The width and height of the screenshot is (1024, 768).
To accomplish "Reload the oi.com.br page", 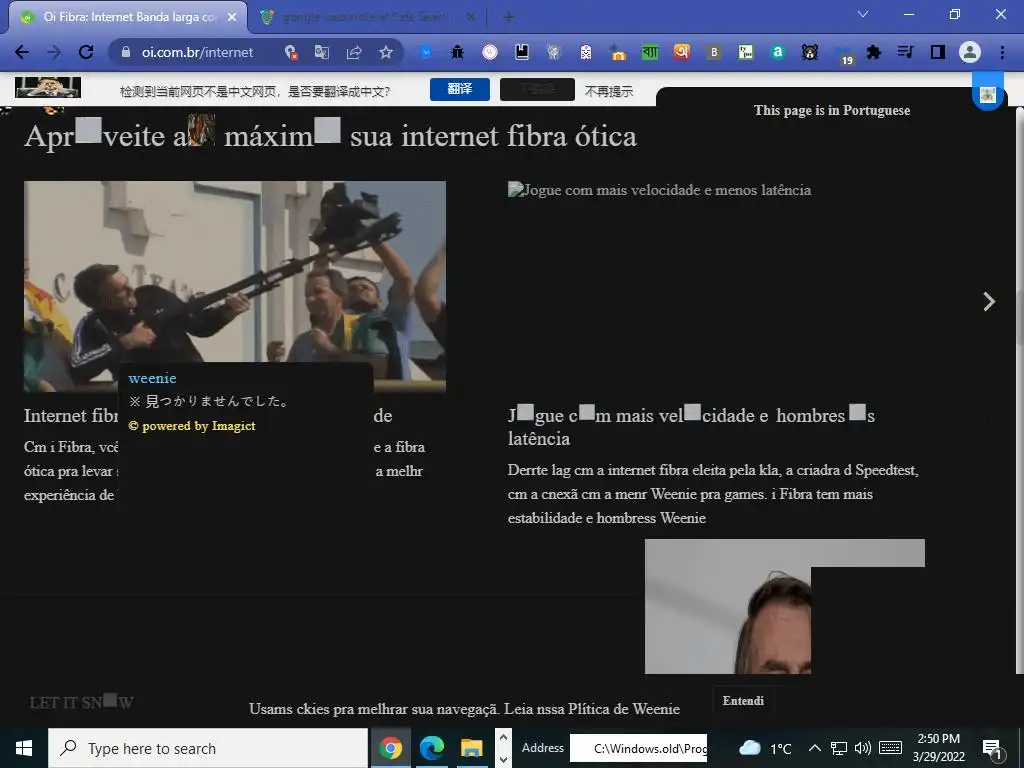I will tap(86, 52).
